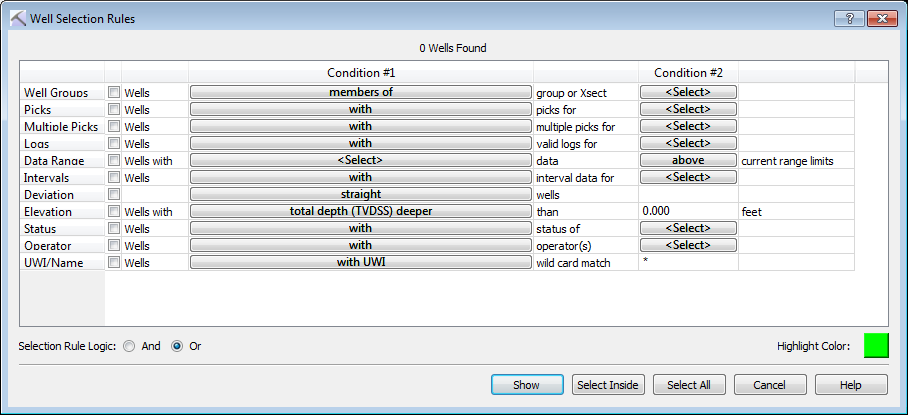Toggle the Deviation rule checkbox
Screen dimensions: 908x415
114,194
